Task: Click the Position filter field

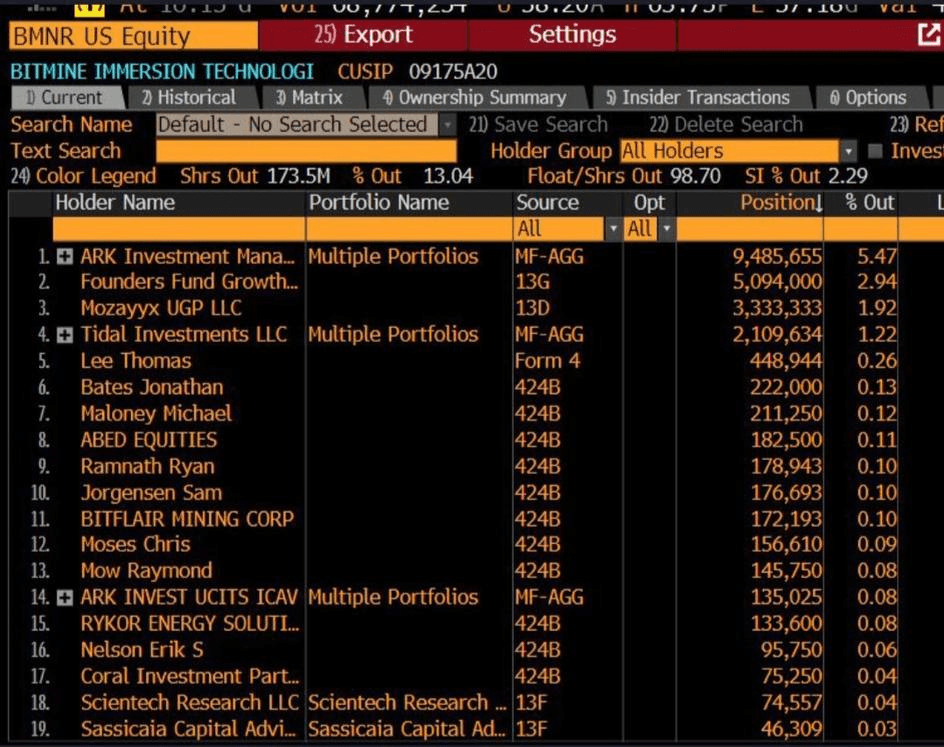Action: click(750, 229)
